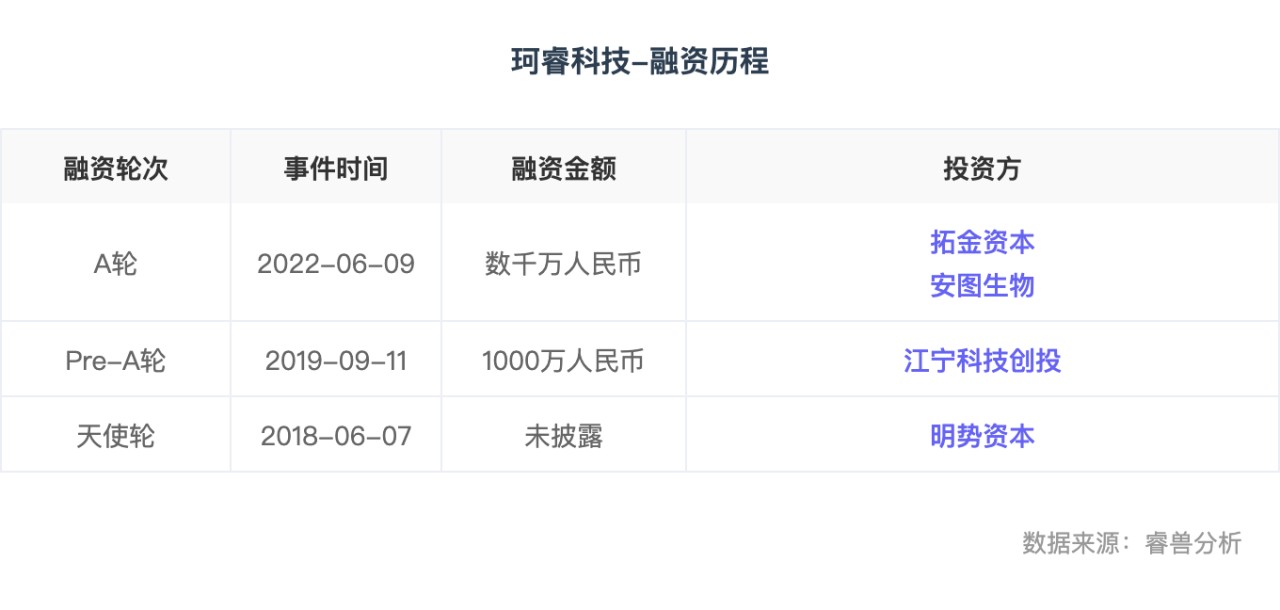
Task: Click the 融资轮次 column header
Action: (116, 168)
